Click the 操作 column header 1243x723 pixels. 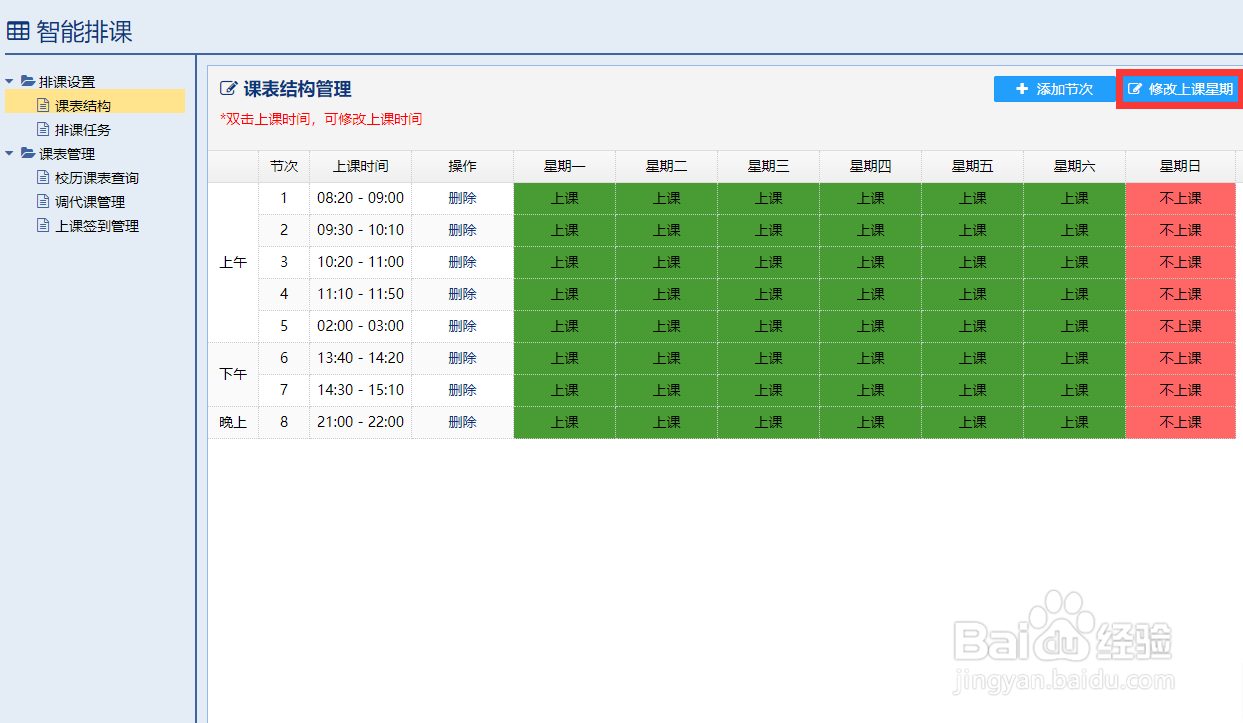pos(462,166)
